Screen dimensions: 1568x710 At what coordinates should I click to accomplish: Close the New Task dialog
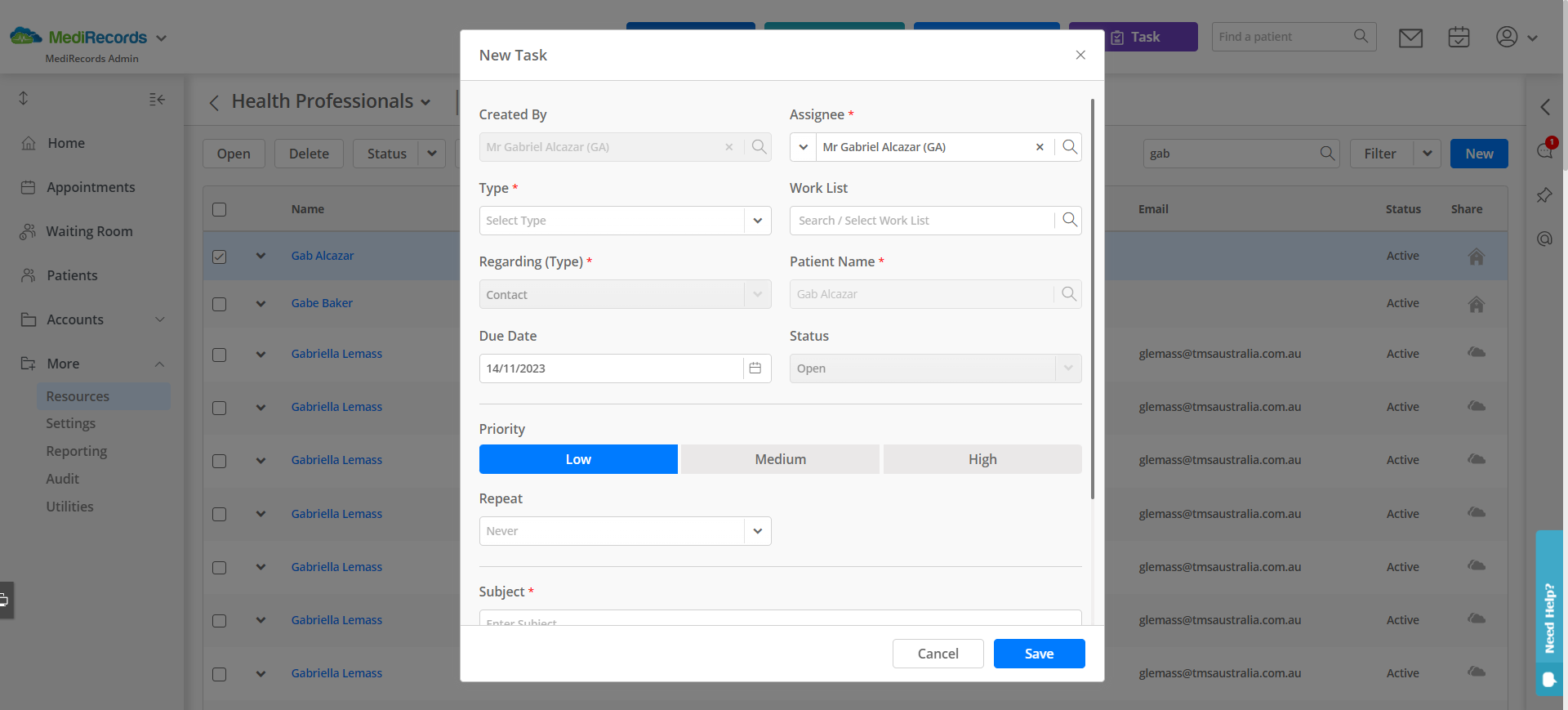(x=1080, y=55)
